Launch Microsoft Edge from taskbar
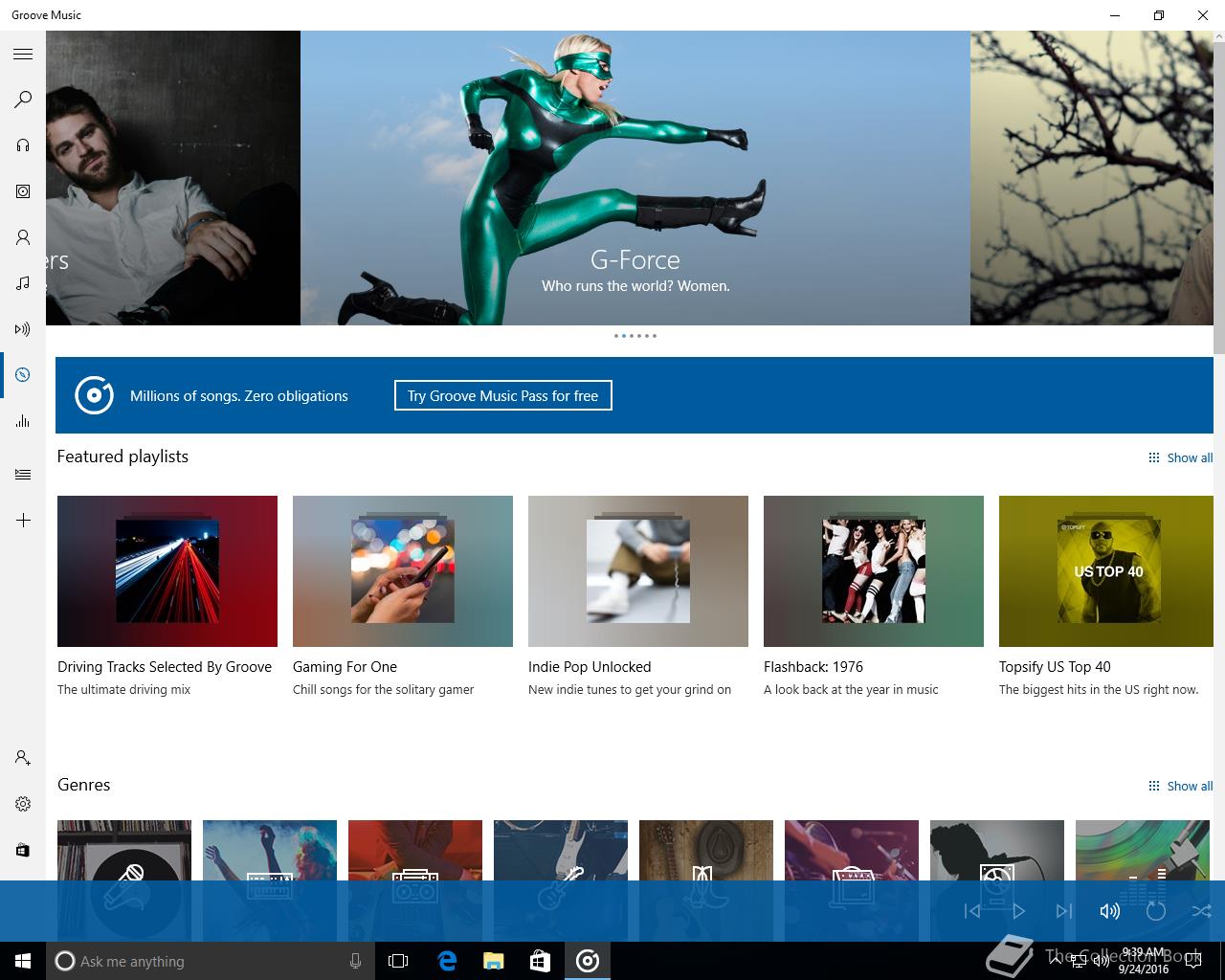The image size is (1225, 980). tap(447, 961)
